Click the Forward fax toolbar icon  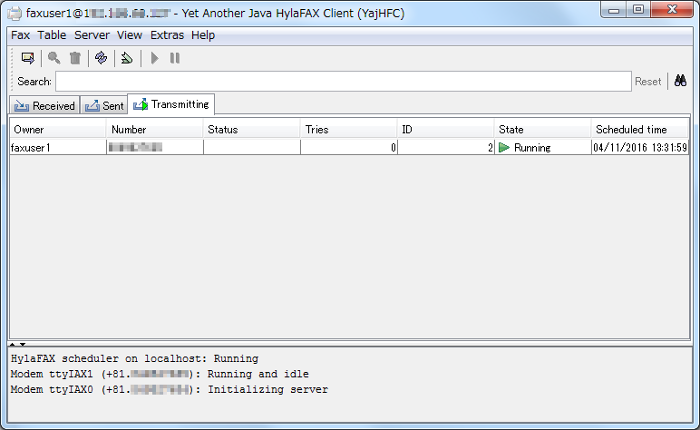click(127, 58)
